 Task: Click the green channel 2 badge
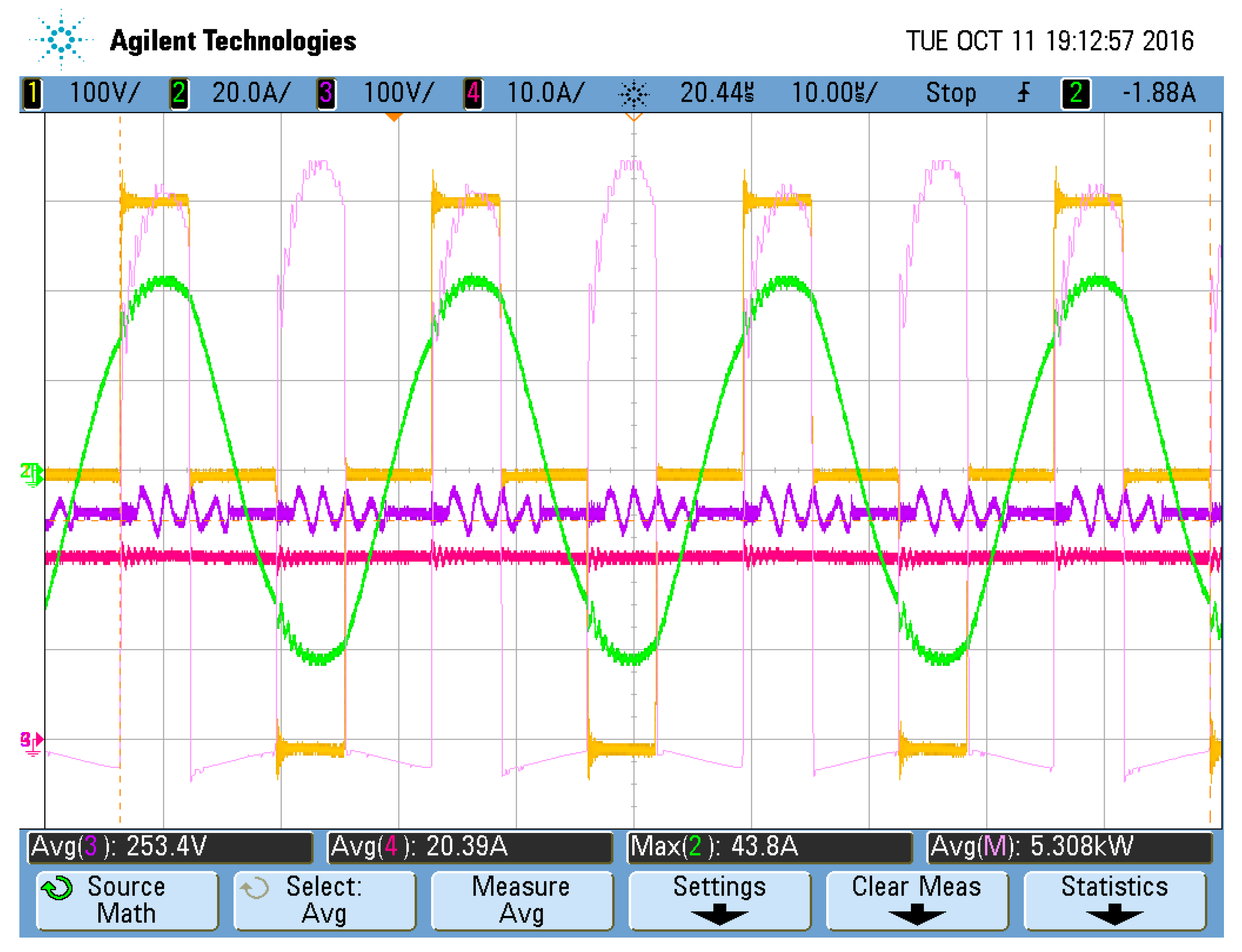pyautogui.click(x=179, y=93)
